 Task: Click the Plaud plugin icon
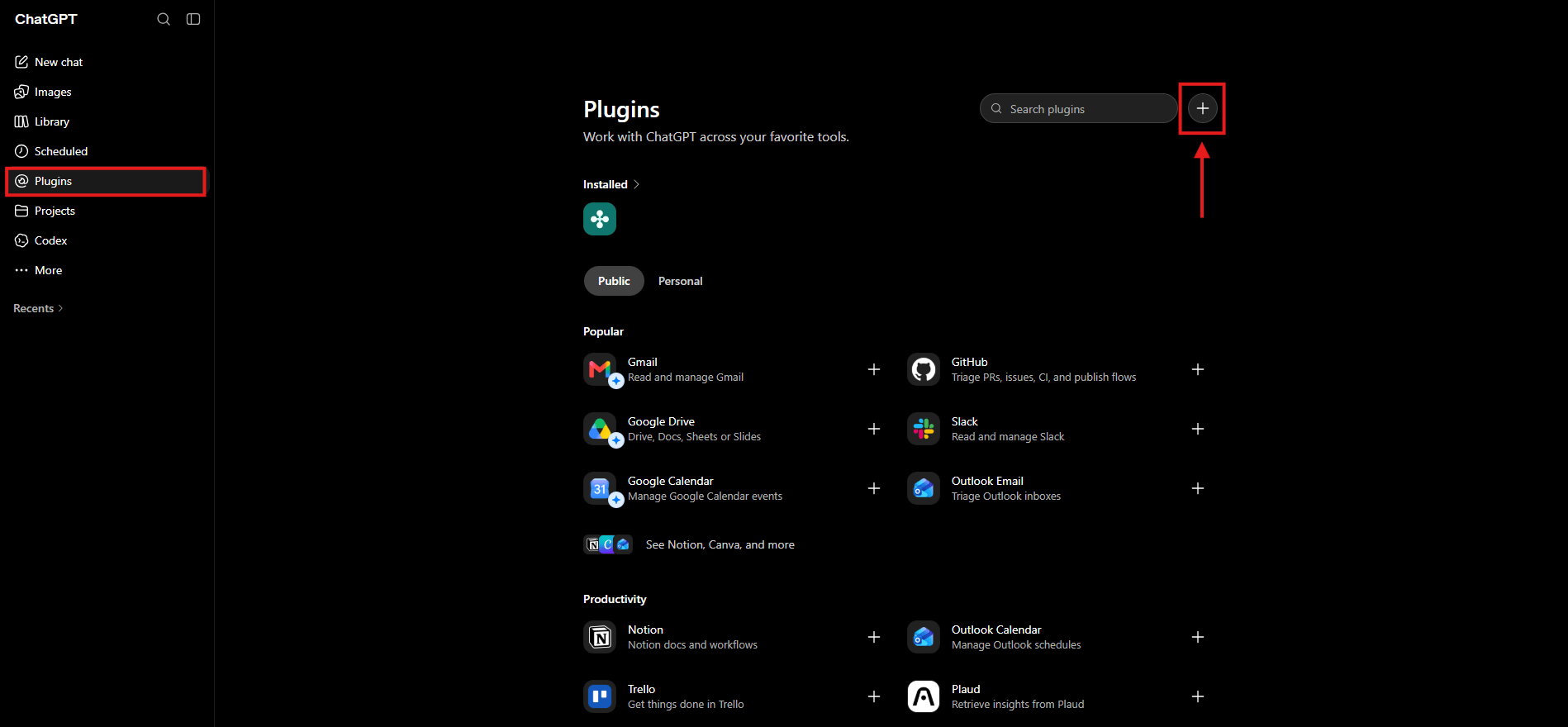pos(924,696)
